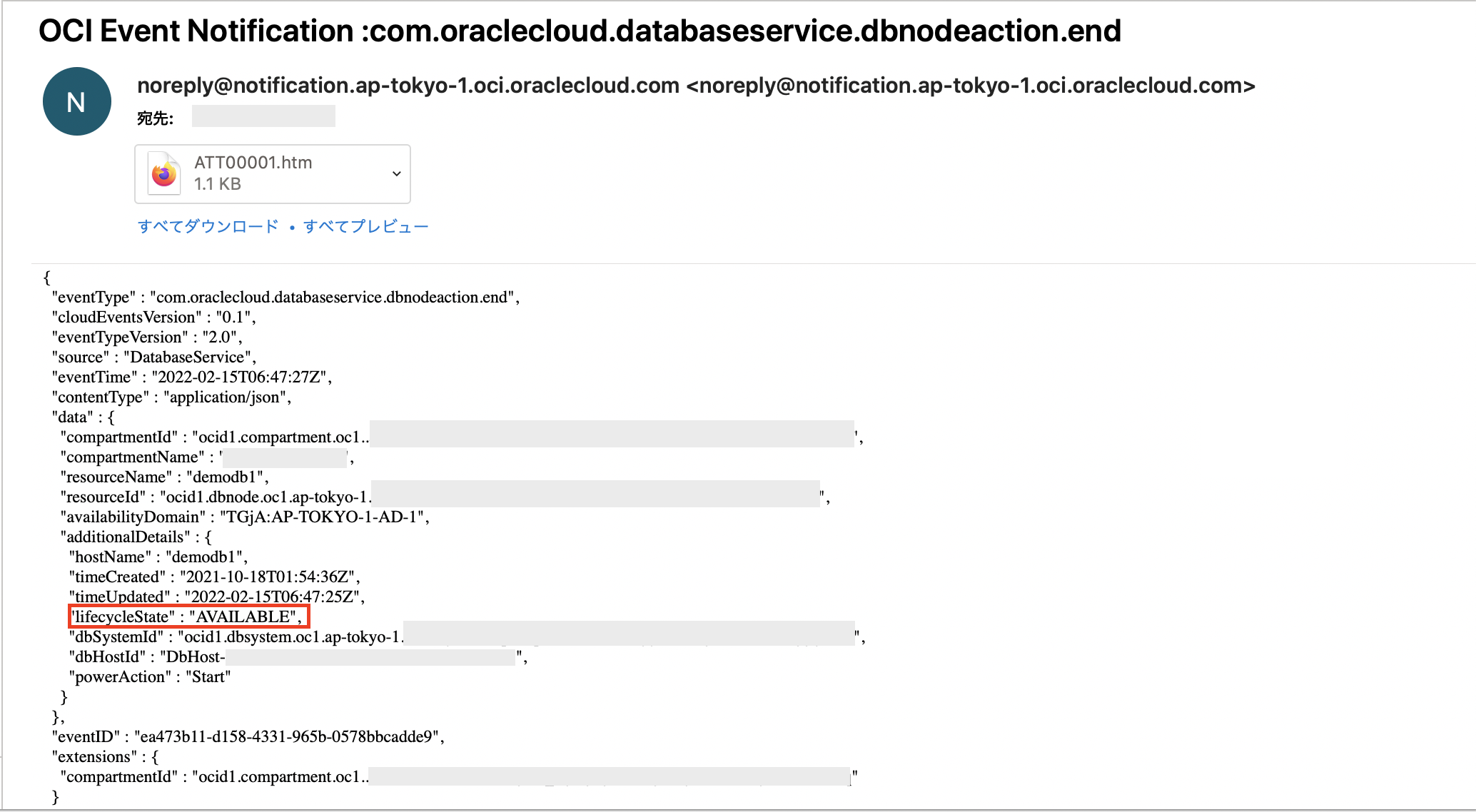The width and height of the screenshot is (1476, 812).
Task: Click すべてダウンロード link
Action: coord(208,226)
